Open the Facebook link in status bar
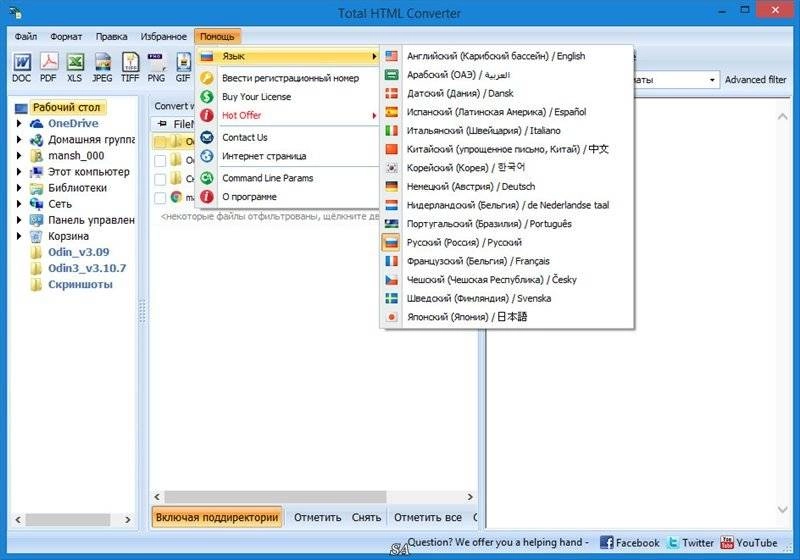 point(629,542)
